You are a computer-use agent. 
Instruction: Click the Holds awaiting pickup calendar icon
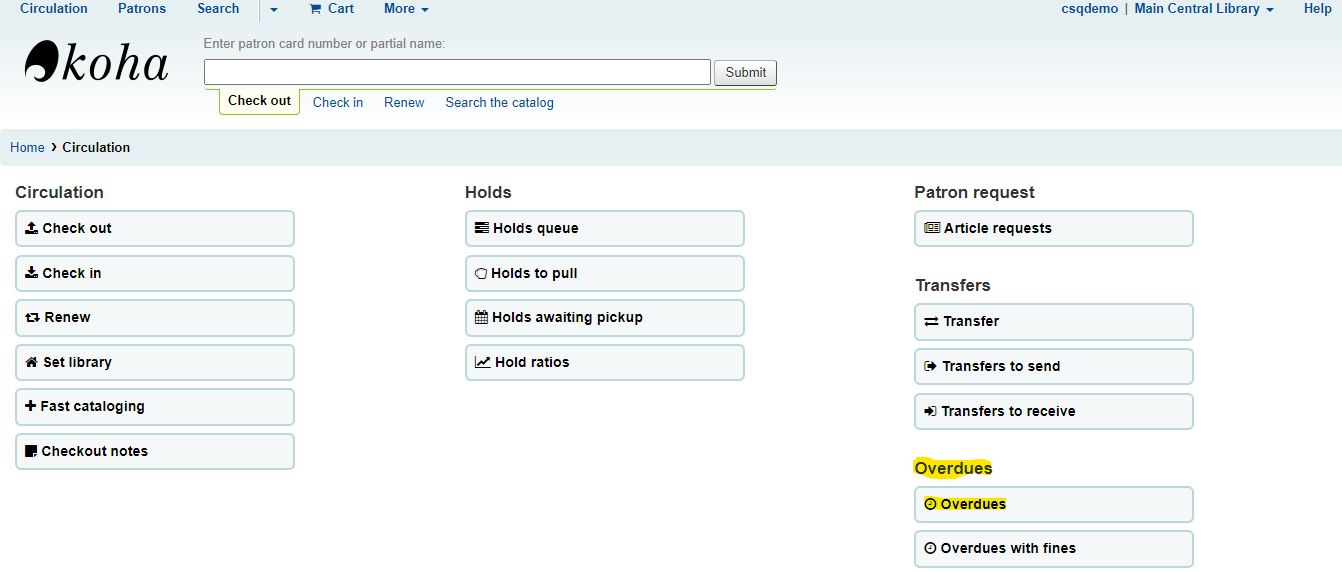click(481, 317)
